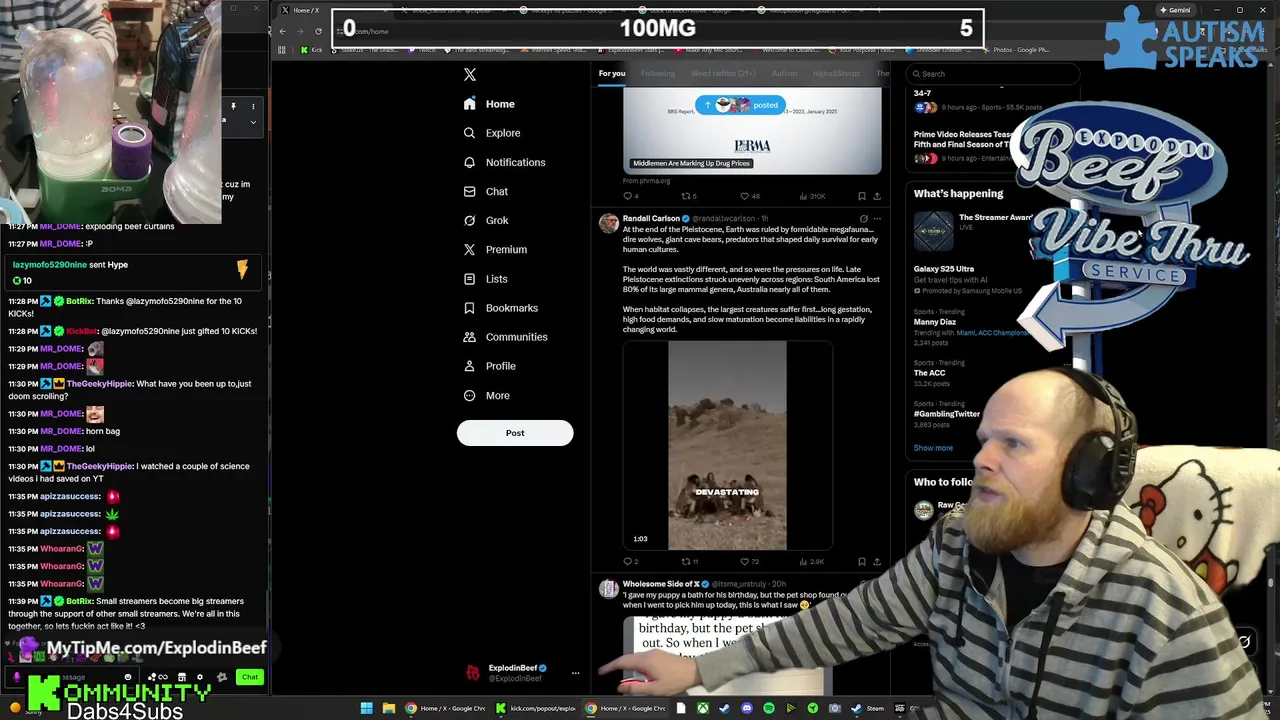1280x720 pixels.
Task: Click the Lists icon in sidebar
Action: [x=469, y=279]
